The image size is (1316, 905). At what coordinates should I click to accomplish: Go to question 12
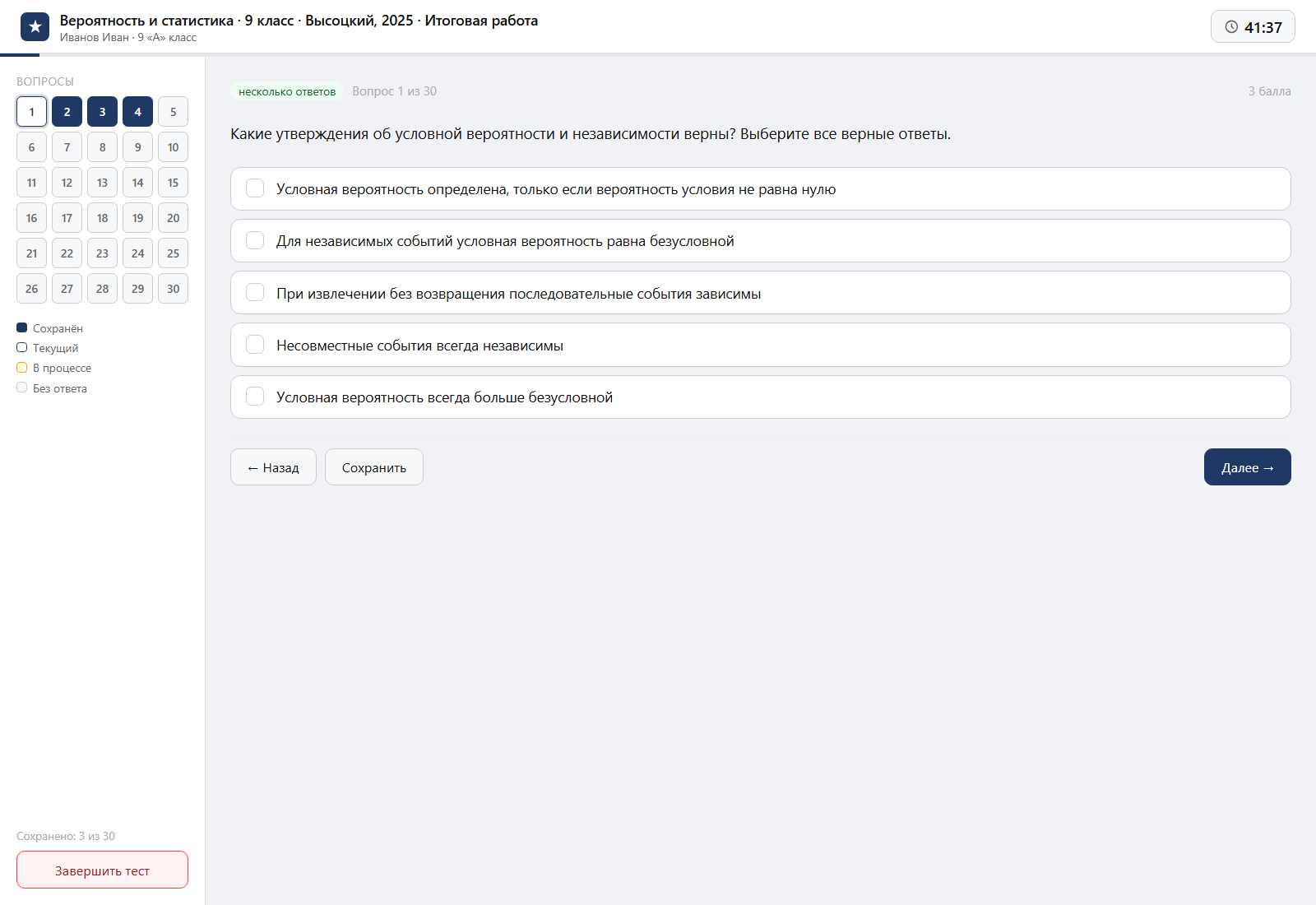(67, 183)
